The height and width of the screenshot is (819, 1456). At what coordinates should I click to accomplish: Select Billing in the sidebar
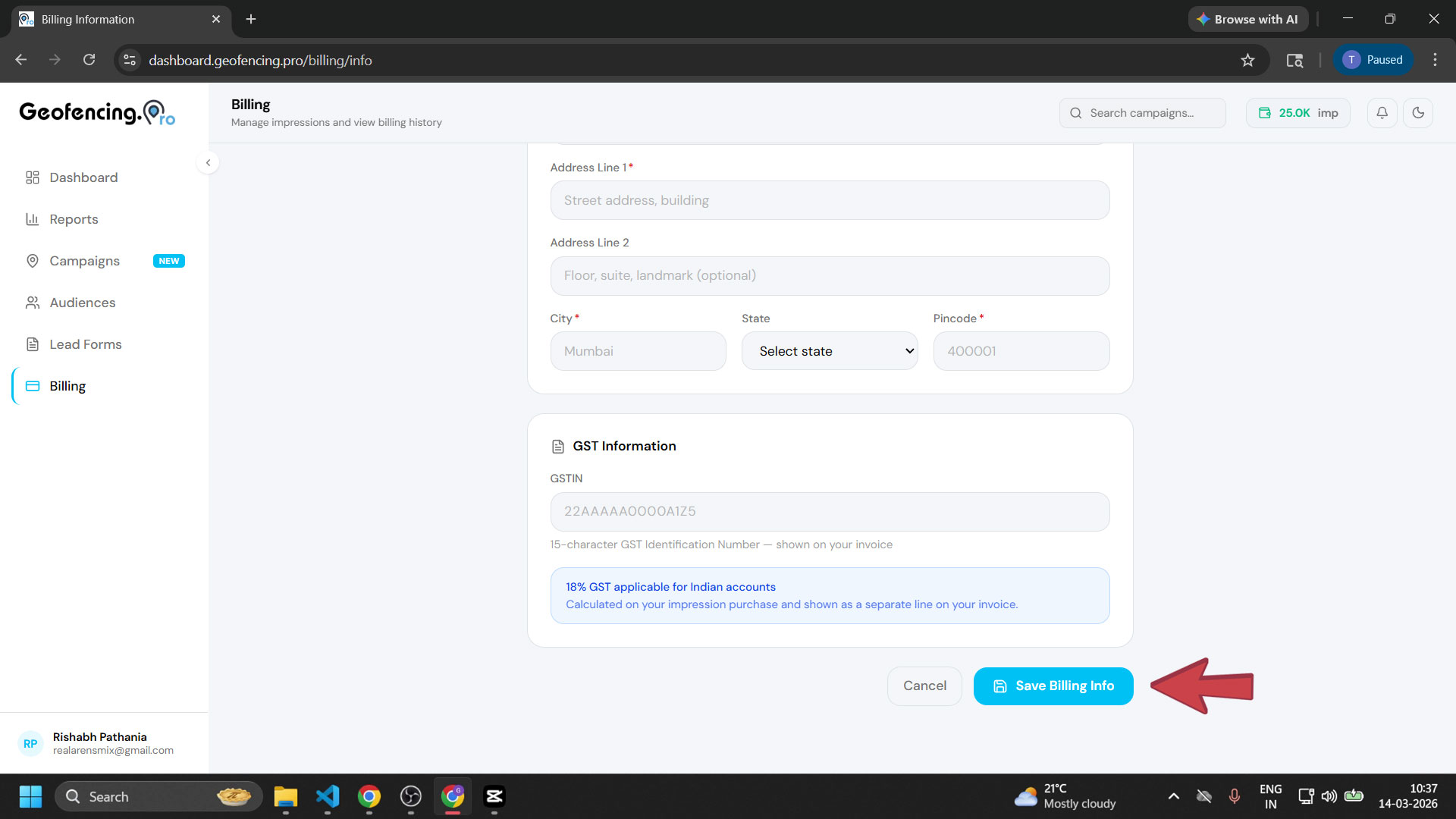point(67,385)
